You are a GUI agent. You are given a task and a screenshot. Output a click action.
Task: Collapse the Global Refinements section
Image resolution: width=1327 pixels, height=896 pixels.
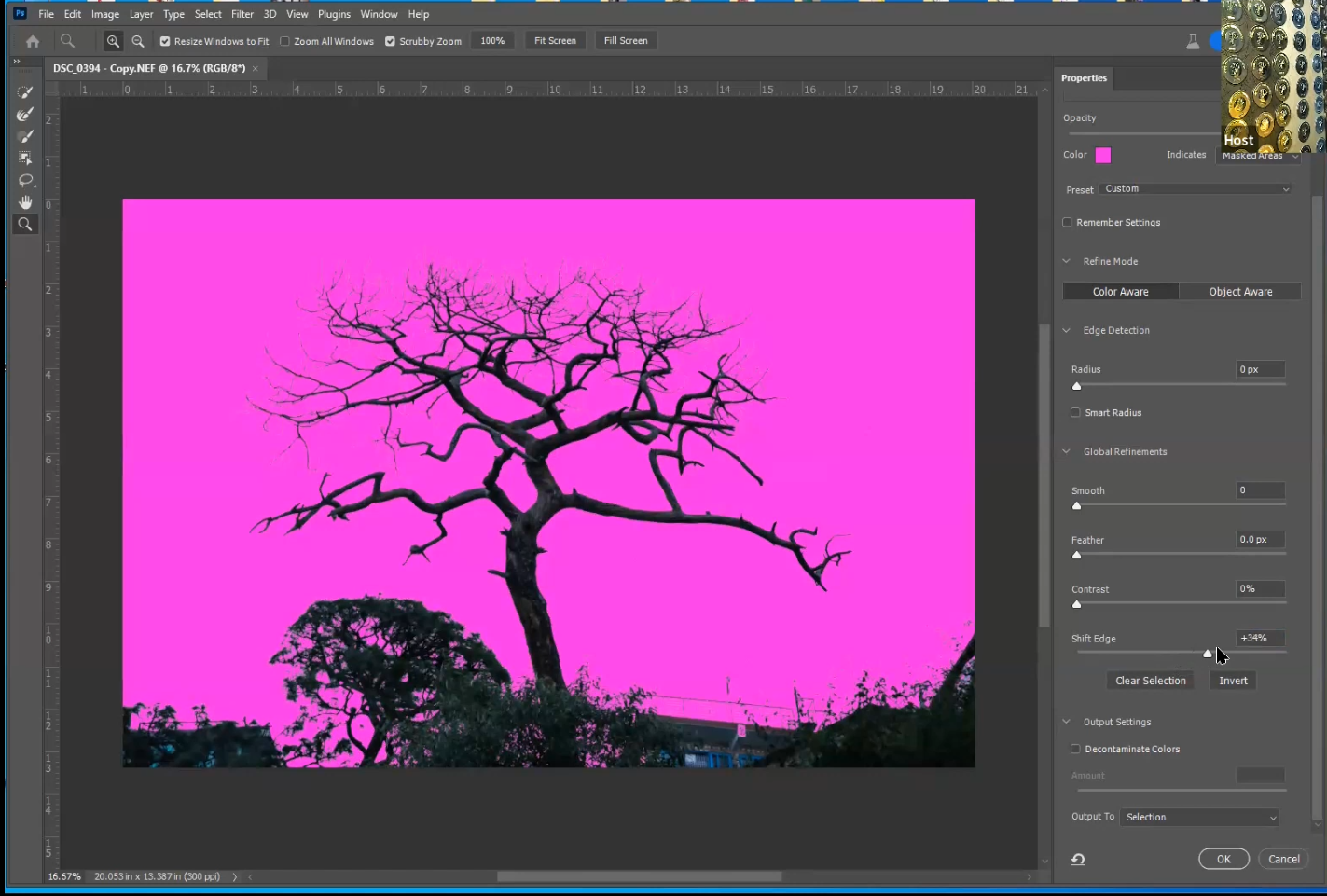tap(1067, 452)
